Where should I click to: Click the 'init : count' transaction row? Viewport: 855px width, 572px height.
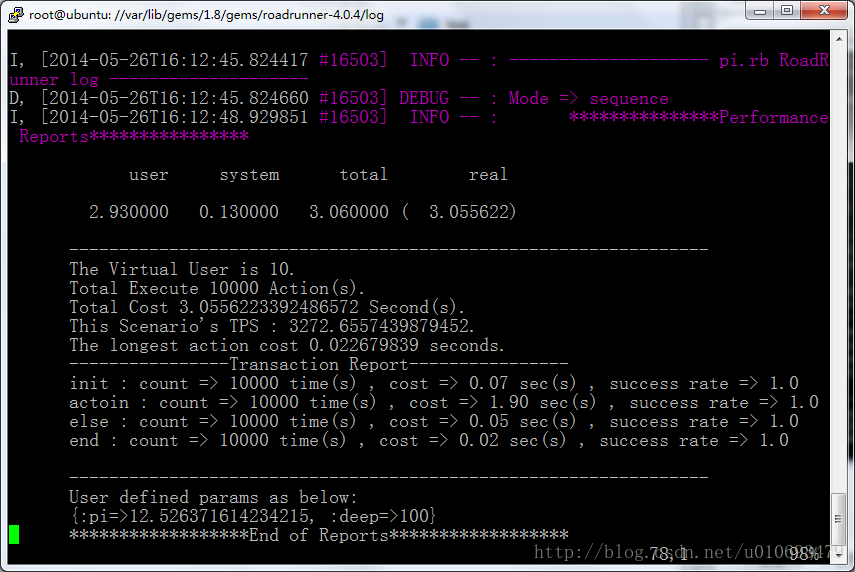[x=434, y=383]
